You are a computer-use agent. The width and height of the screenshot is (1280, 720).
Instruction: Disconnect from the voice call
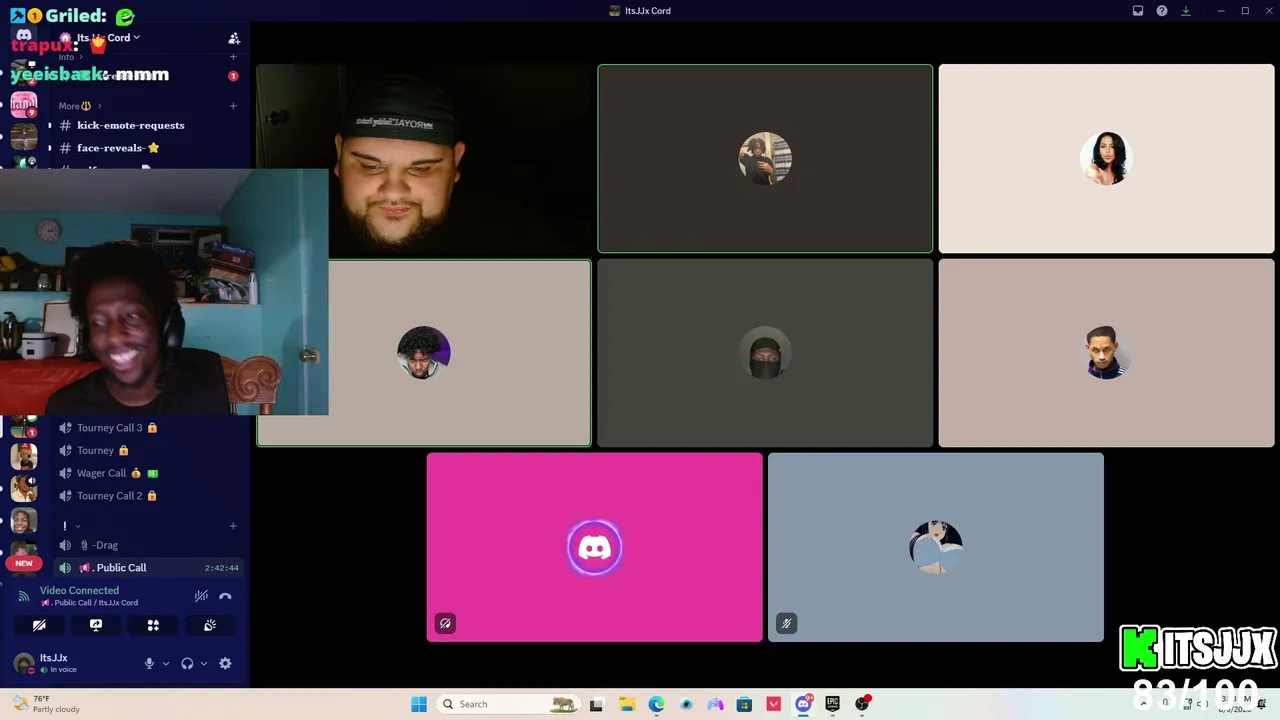[x=225, y=596]
